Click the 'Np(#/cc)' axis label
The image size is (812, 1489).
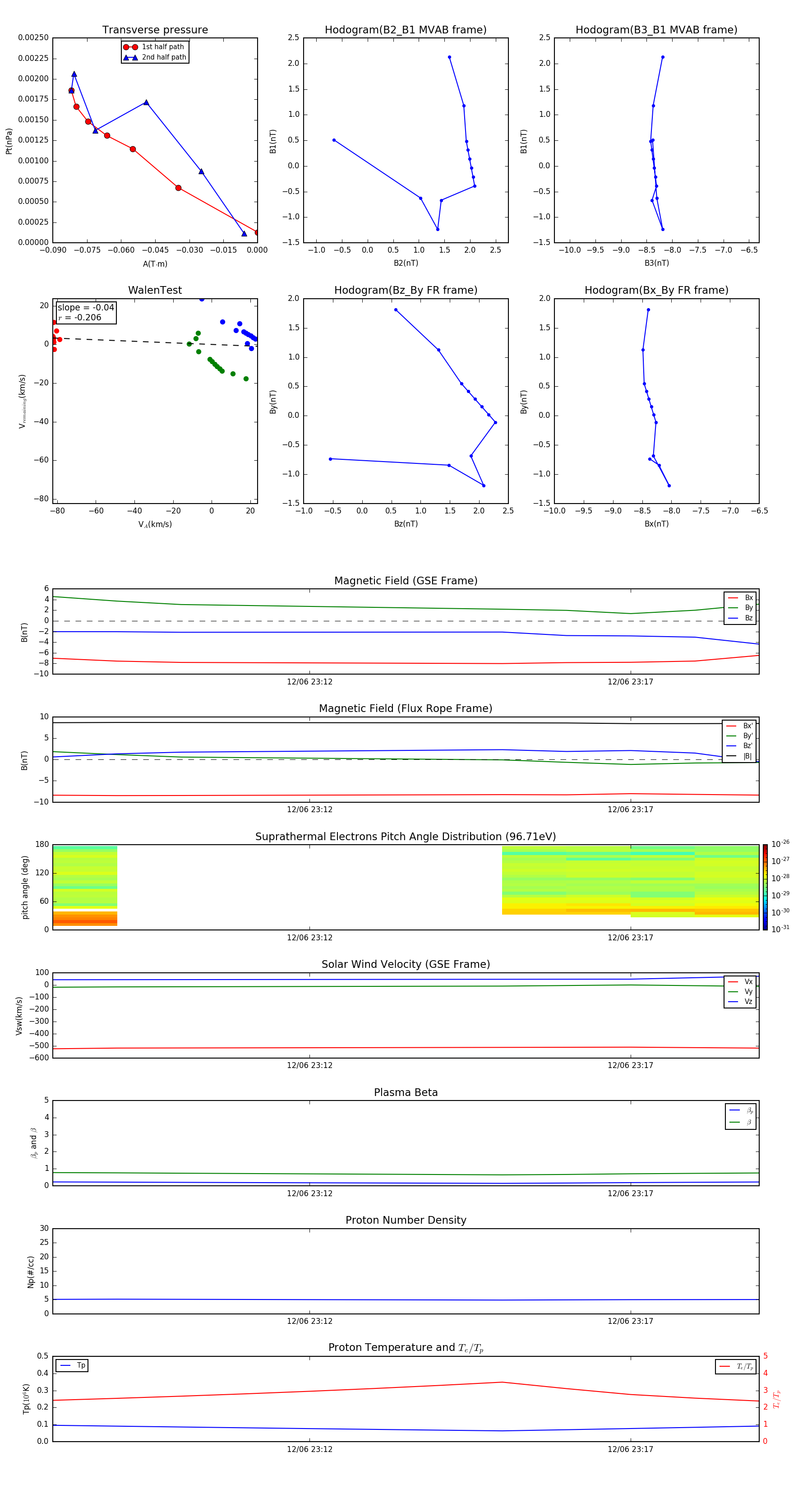click(x=31, y=1272)
